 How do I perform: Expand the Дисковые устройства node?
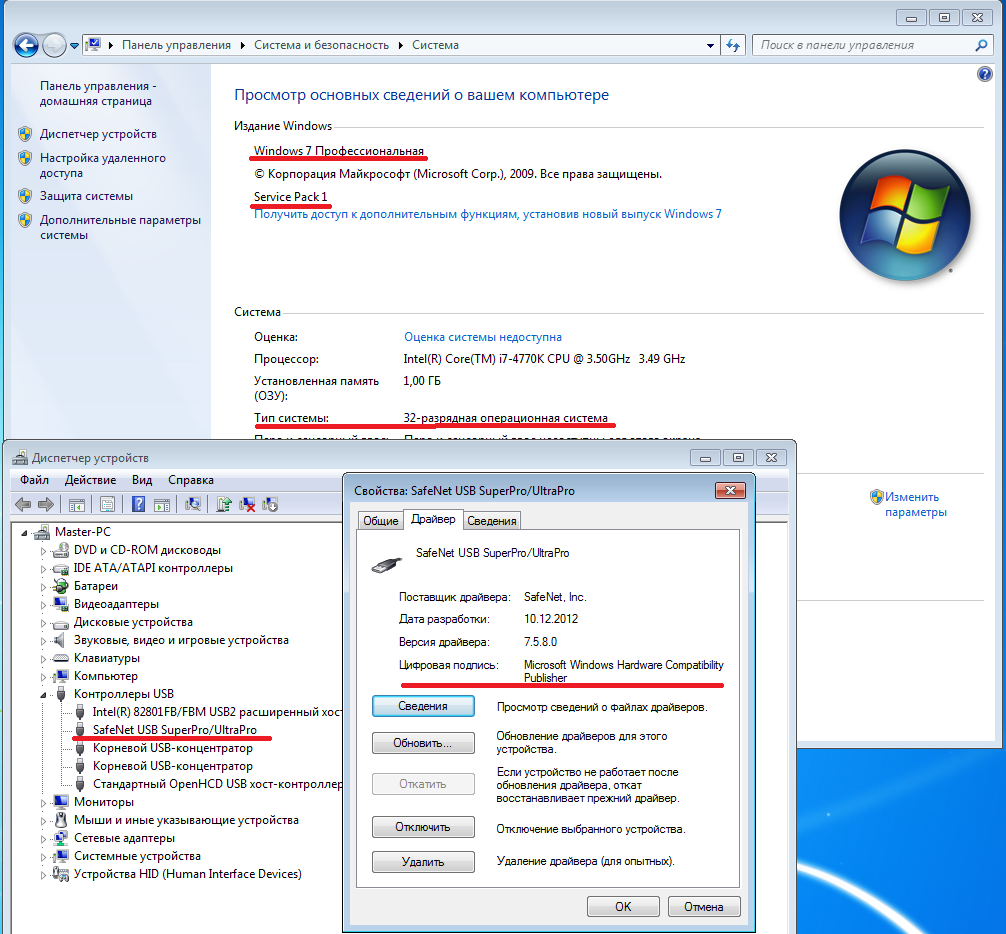tap(43, 622)
